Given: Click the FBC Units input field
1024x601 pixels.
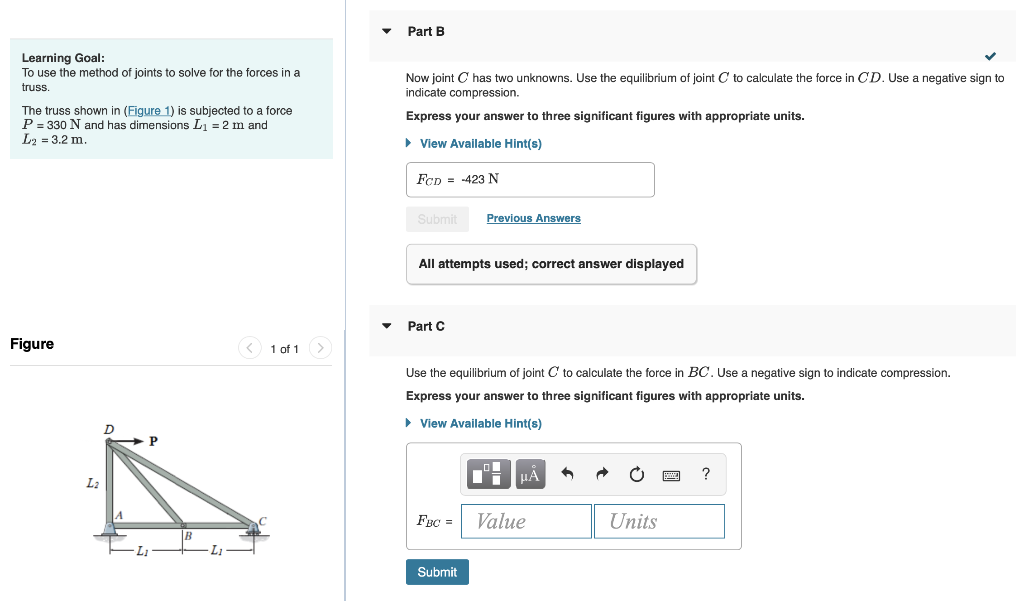Looking at the screenshot, I should 660,521.
